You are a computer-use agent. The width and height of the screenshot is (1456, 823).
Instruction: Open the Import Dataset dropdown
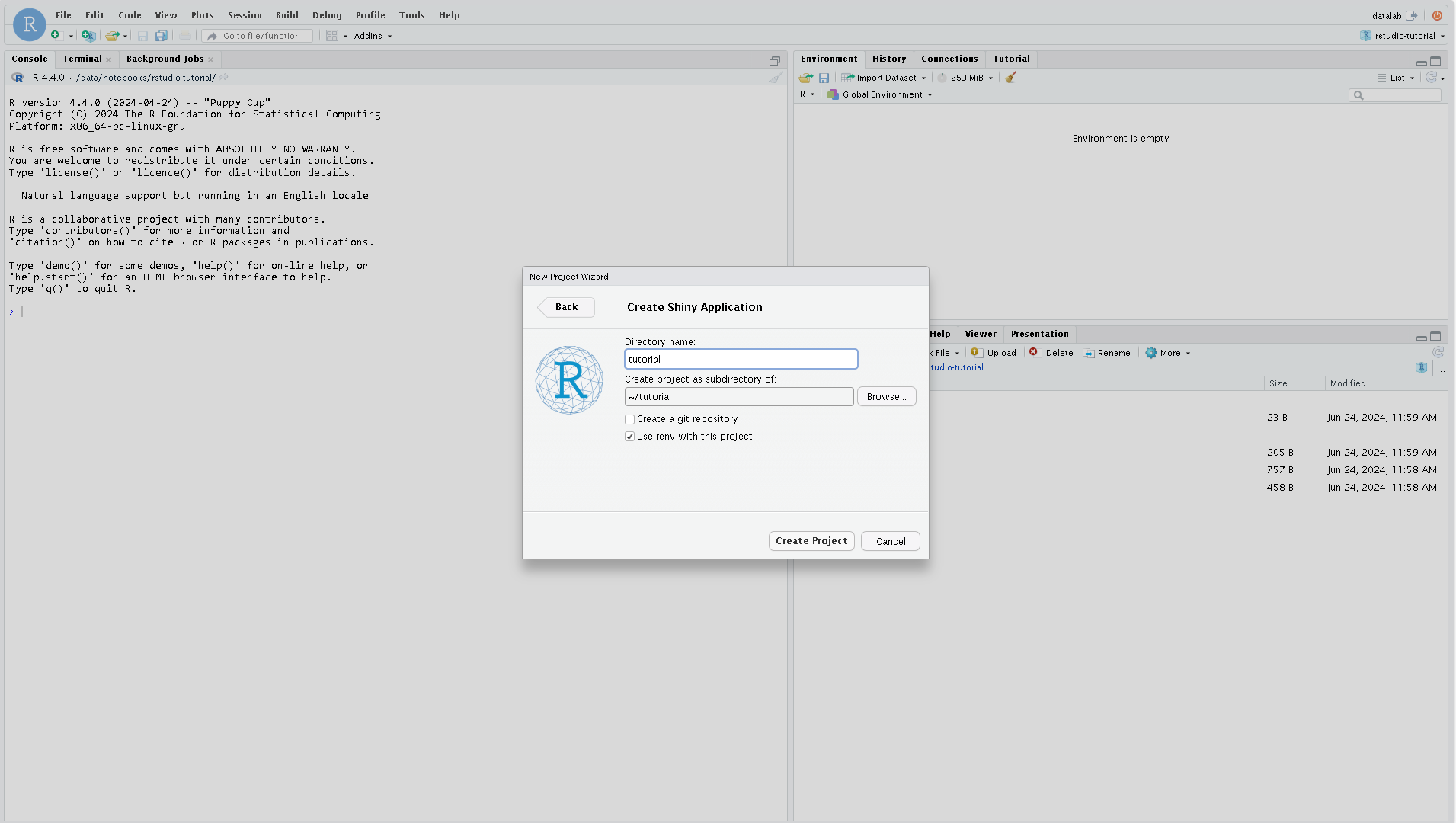[884, 78]
